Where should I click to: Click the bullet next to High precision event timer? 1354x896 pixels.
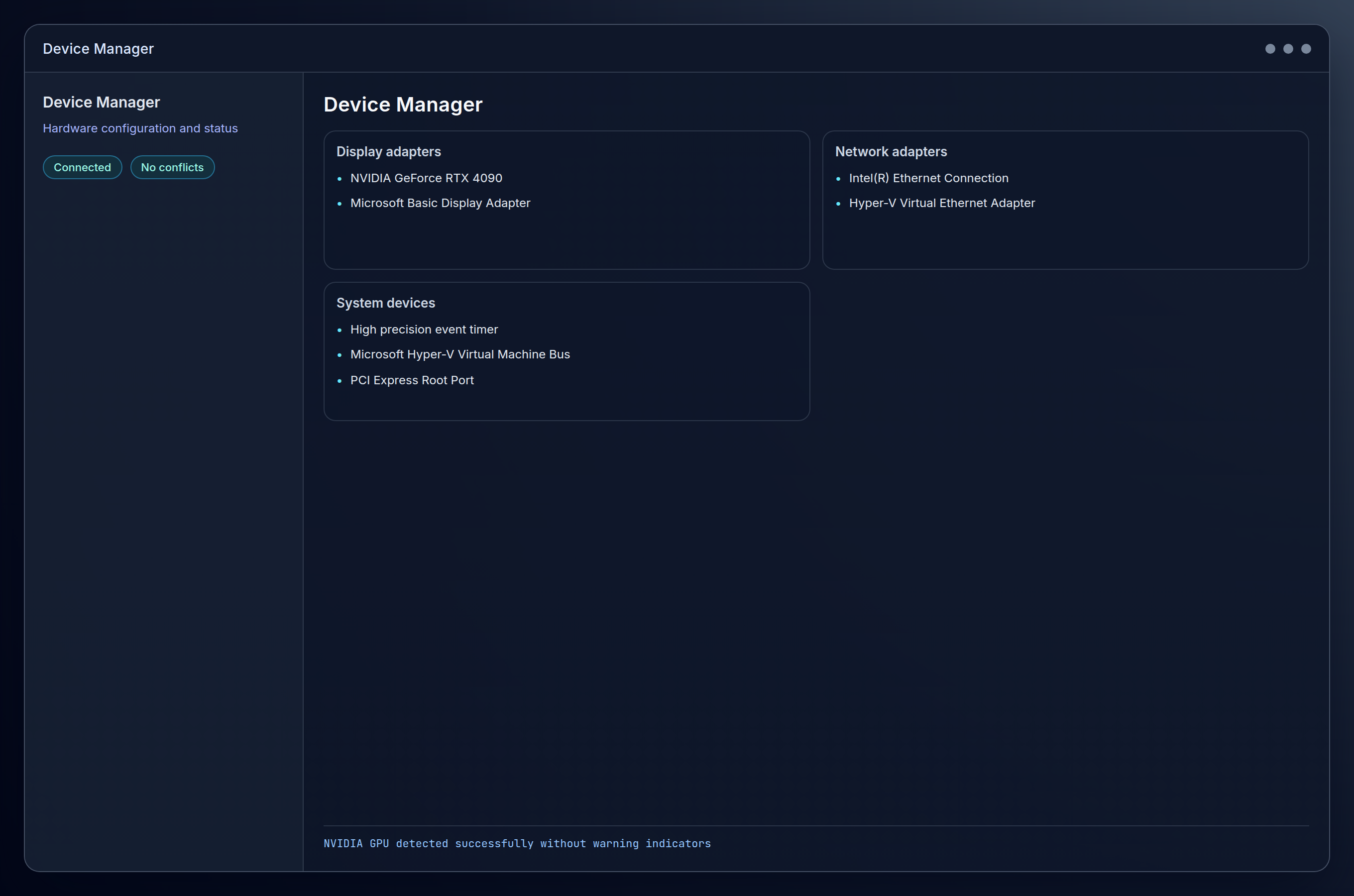click(x=341, y=331)
